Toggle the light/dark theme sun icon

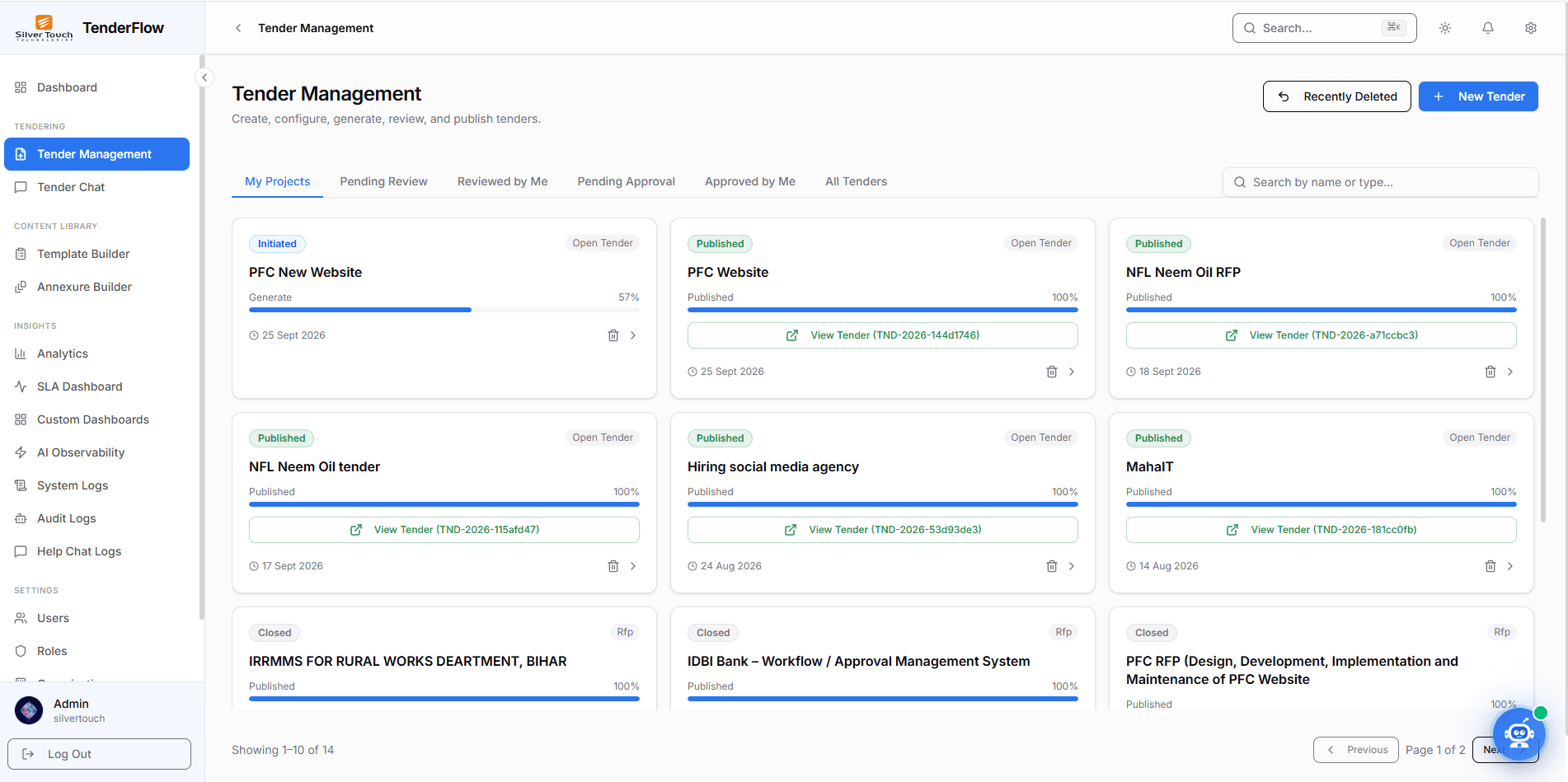(x=1445, y=28)
